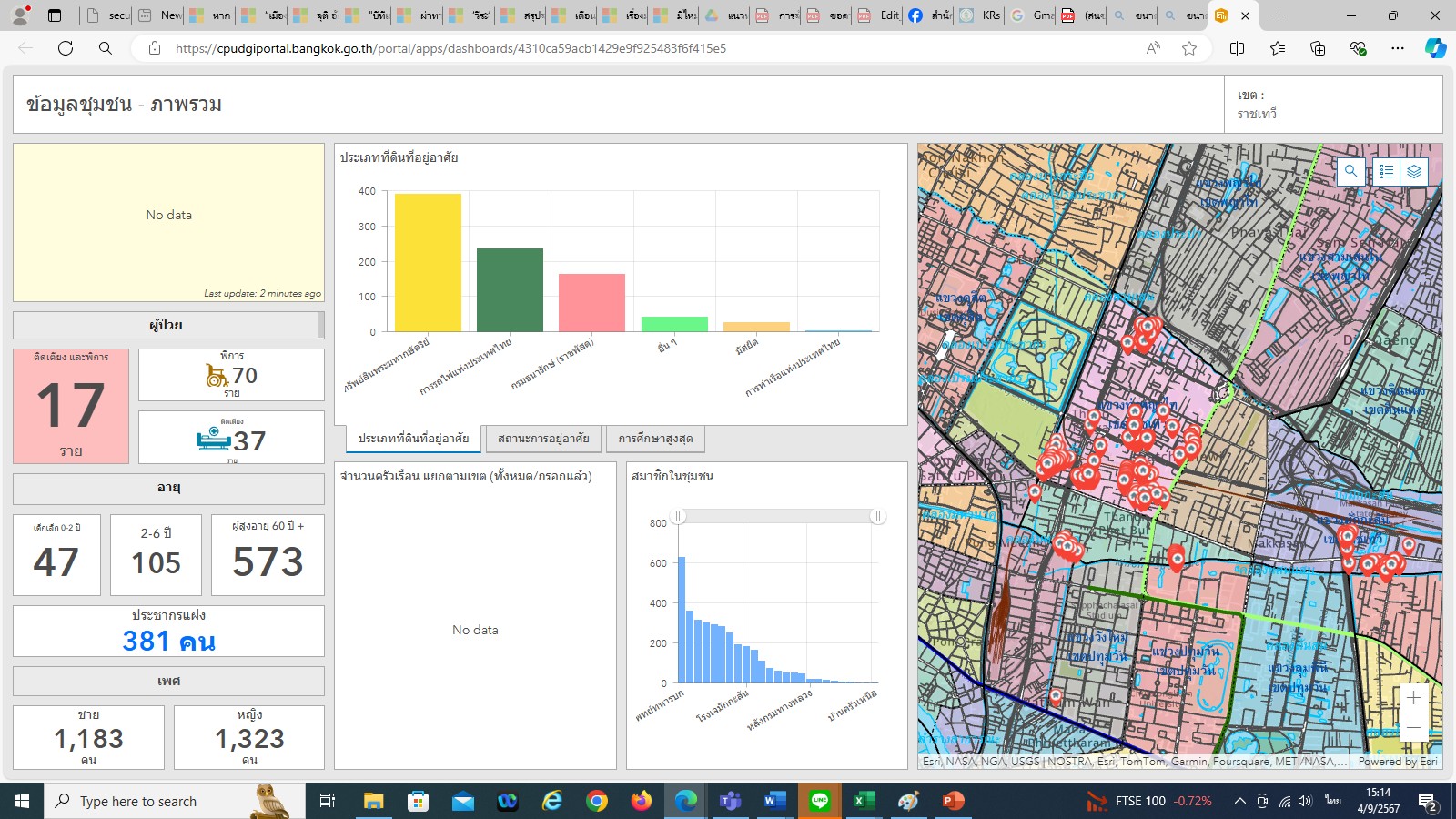Open the Copilot sidebar

point(1435,48)
